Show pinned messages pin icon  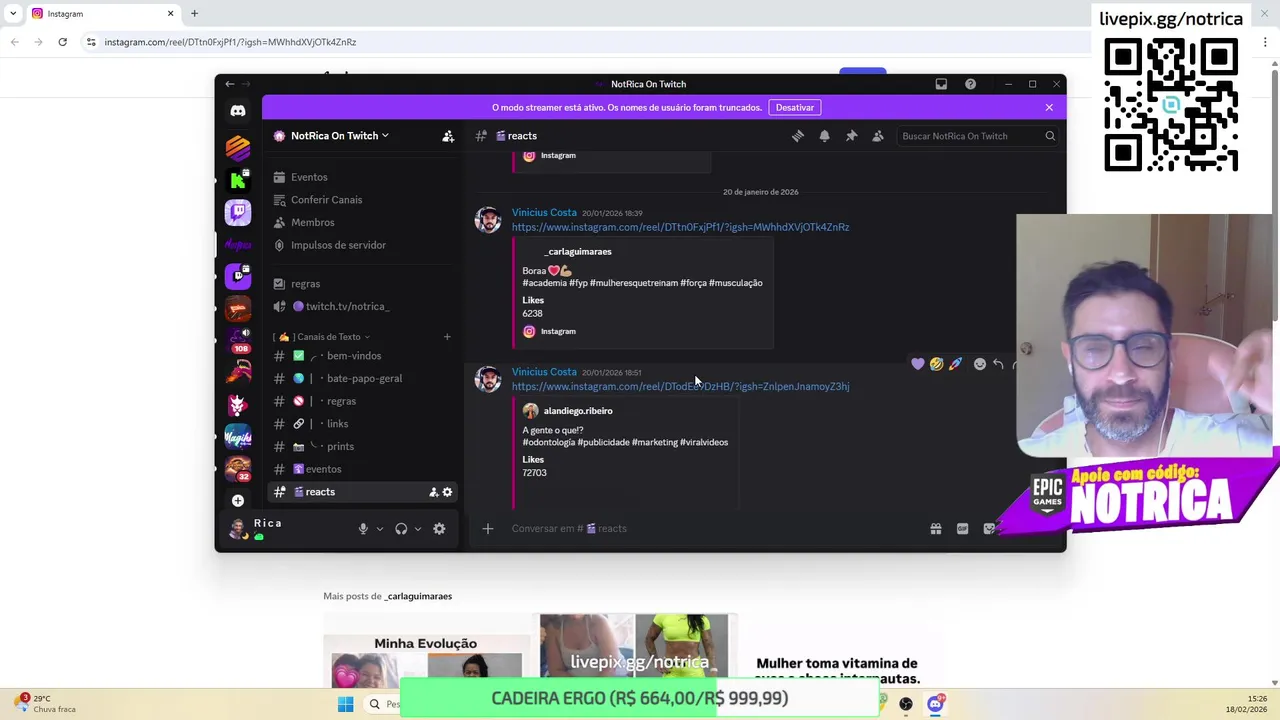851,136
